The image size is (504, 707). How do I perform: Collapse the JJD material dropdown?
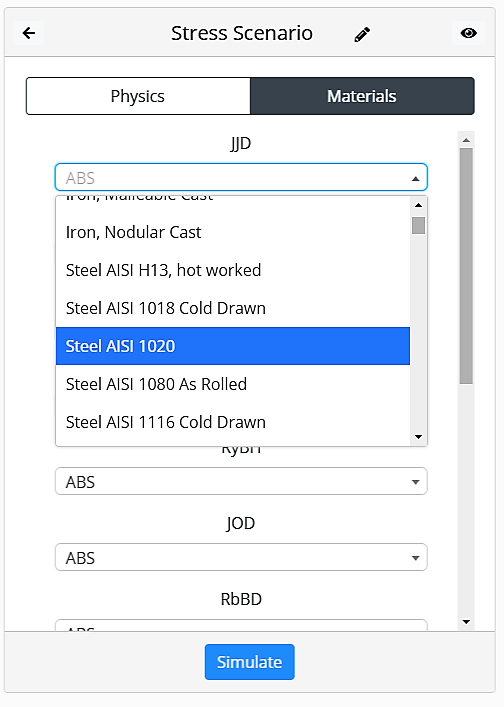coord(241,177)
